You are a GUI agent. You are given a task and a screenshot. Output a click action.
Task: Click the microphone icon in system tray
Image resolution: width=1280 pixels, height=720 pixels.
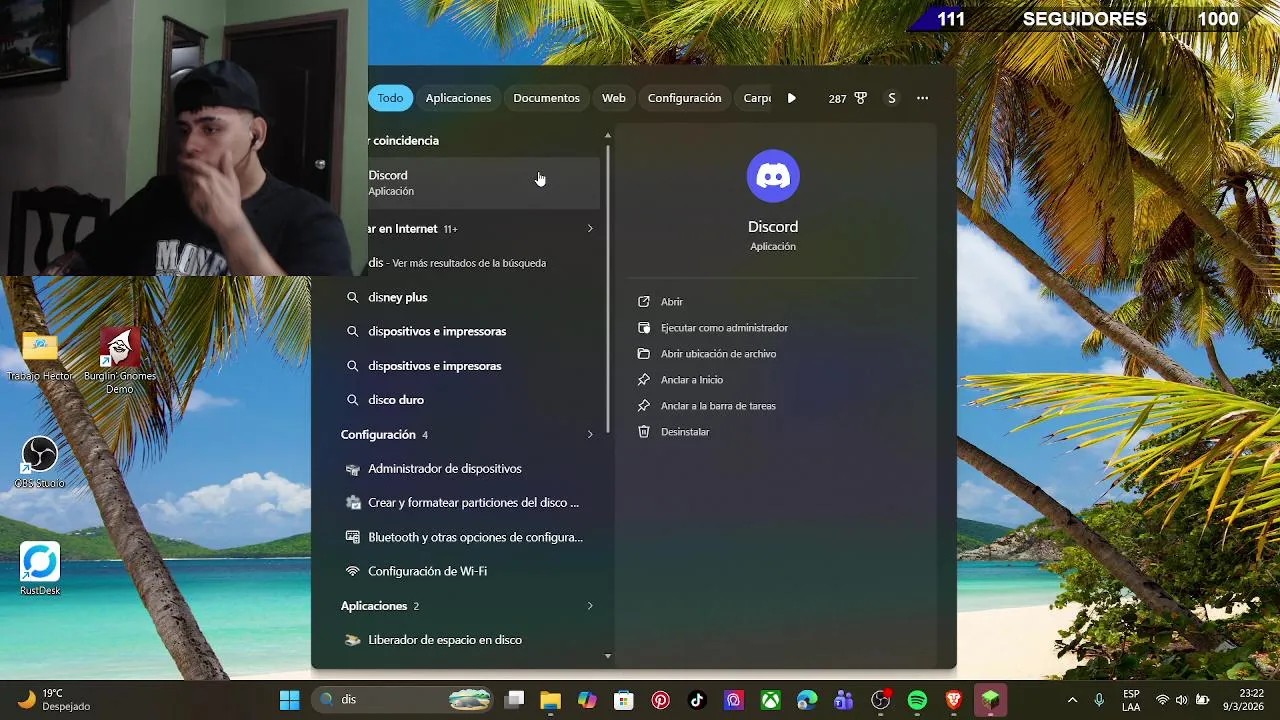point(1099,700)
